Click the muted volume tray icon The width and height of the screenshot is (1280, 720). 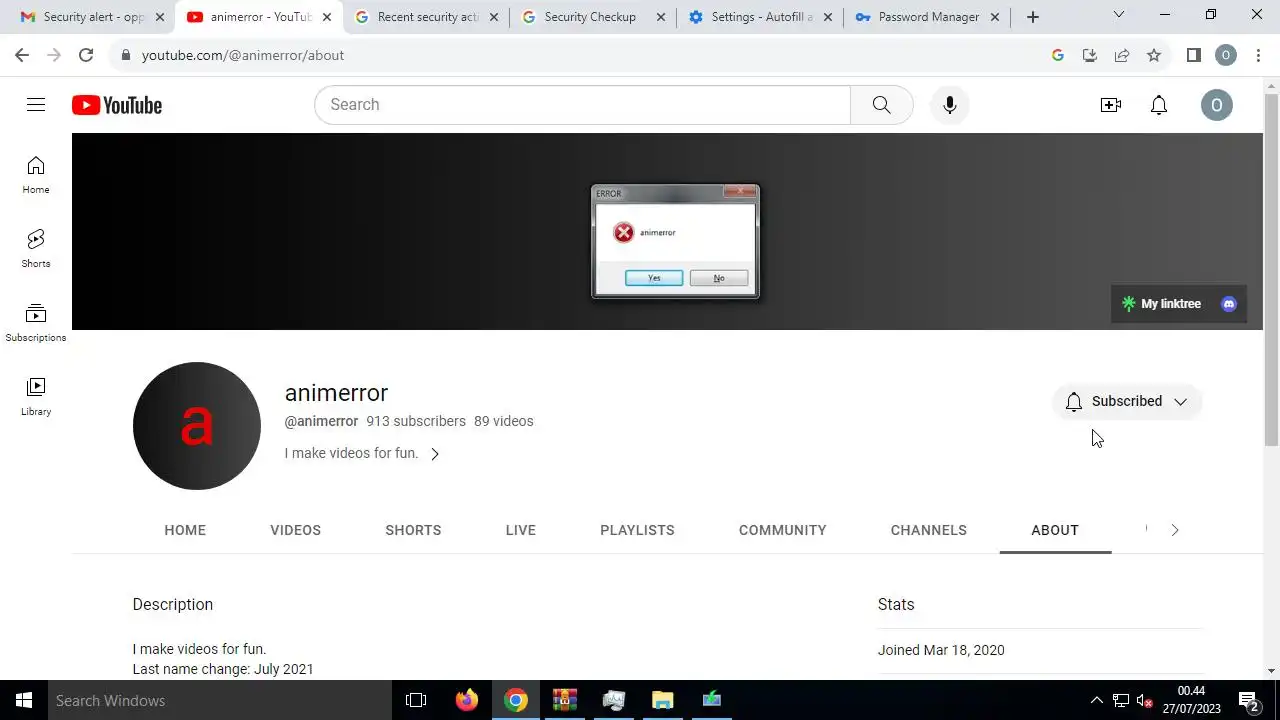pyautogui.click(x=1145, y=701)
